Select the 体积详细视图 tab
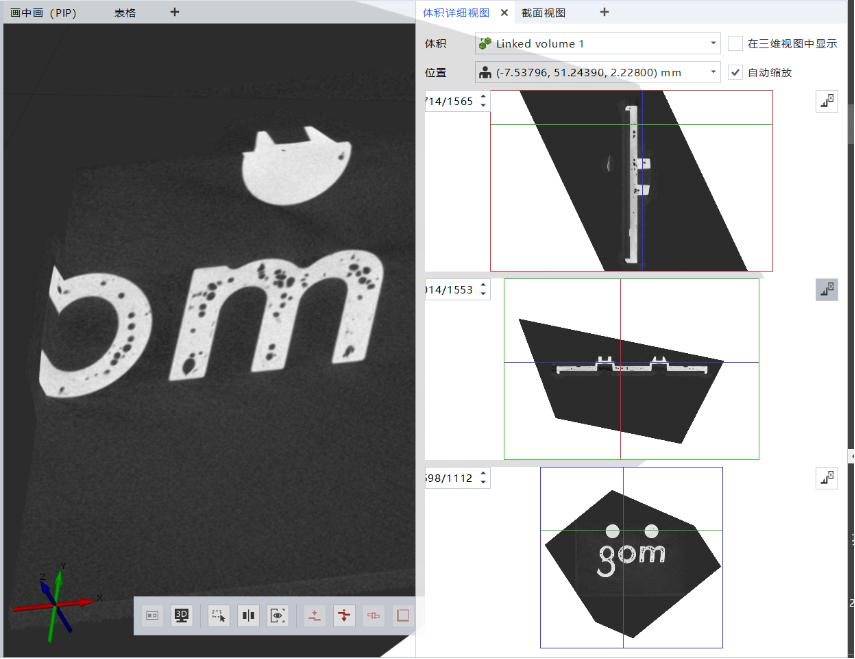The image size is (855, 659). coord(456,13)
